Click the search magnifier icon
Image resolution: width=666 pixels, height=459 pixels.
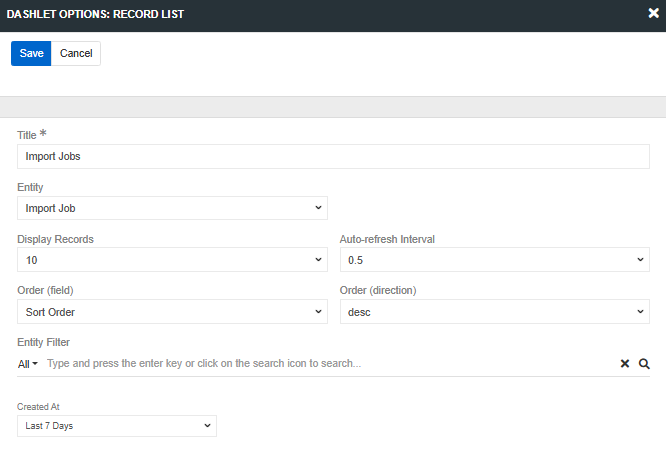(x=644, y=364)
